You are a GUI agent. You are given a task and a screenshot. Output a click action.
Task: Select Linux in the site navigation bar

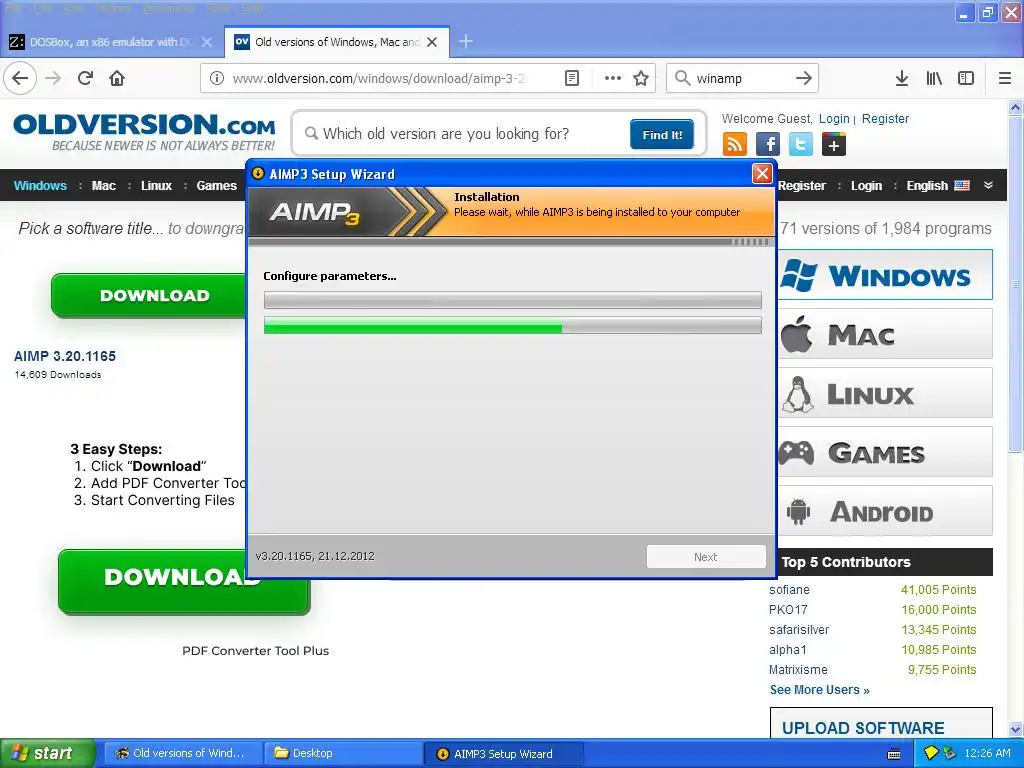click(x=156, y=185)
